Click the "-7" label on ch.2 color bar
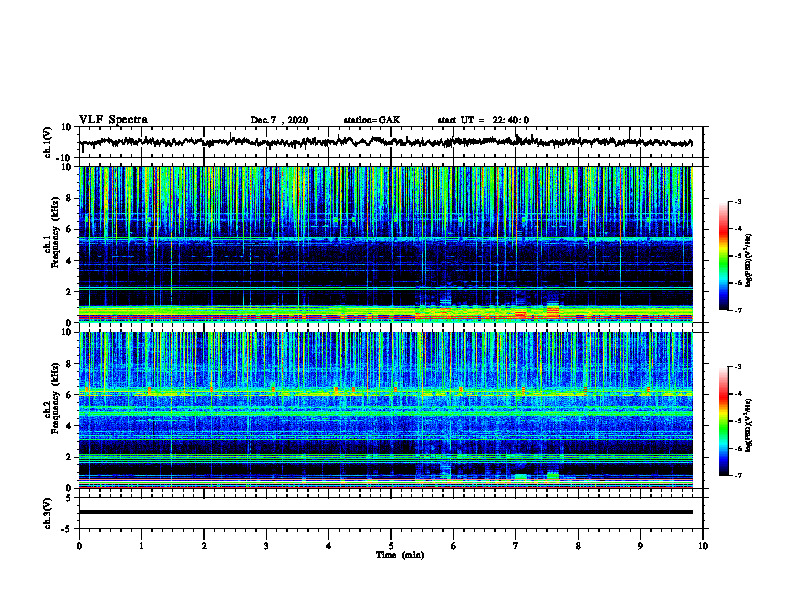 738,476
